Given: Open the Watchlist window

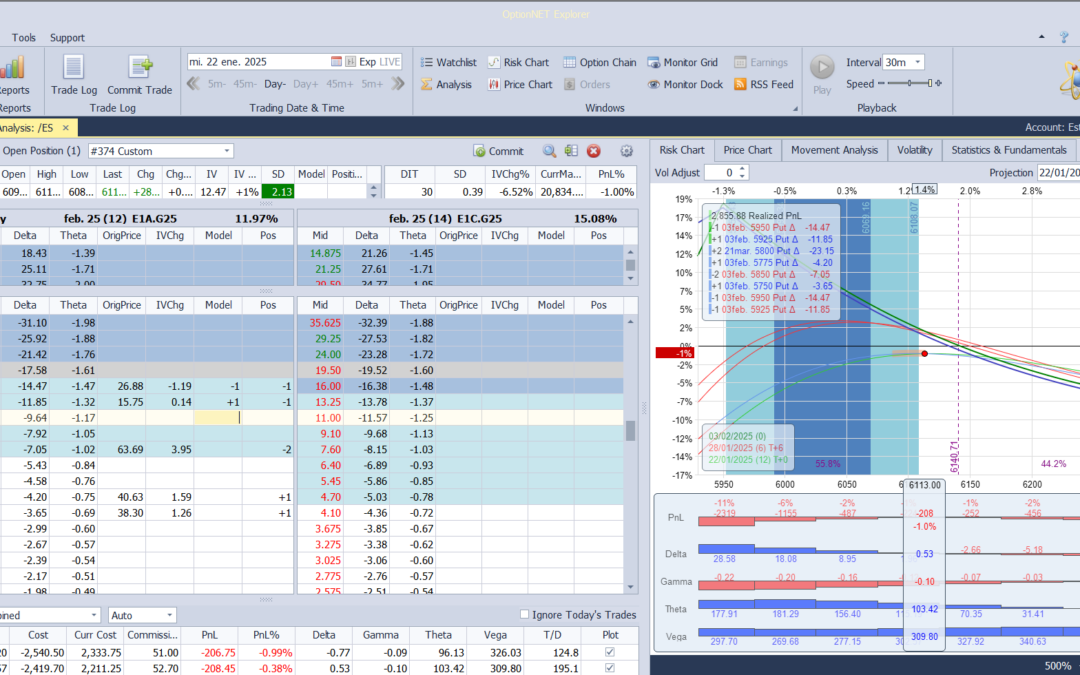Looking at the screenshot, I should (x=448, y=62).
